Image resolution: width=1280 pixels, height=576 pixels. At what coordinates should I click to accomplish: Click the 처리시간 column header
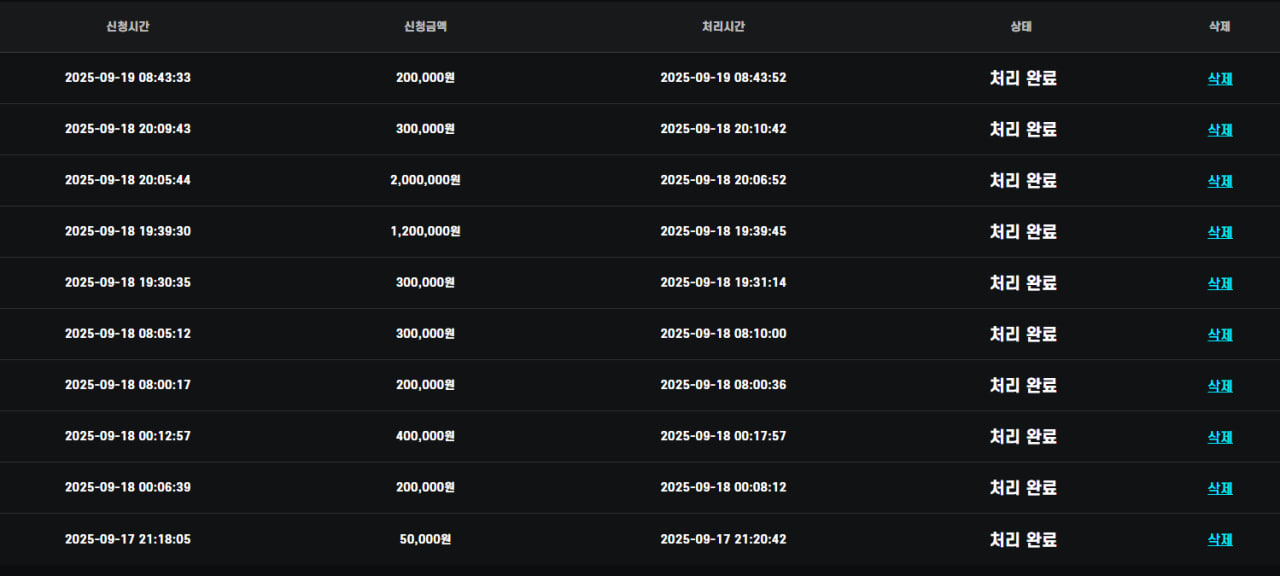tap(723, 27)
